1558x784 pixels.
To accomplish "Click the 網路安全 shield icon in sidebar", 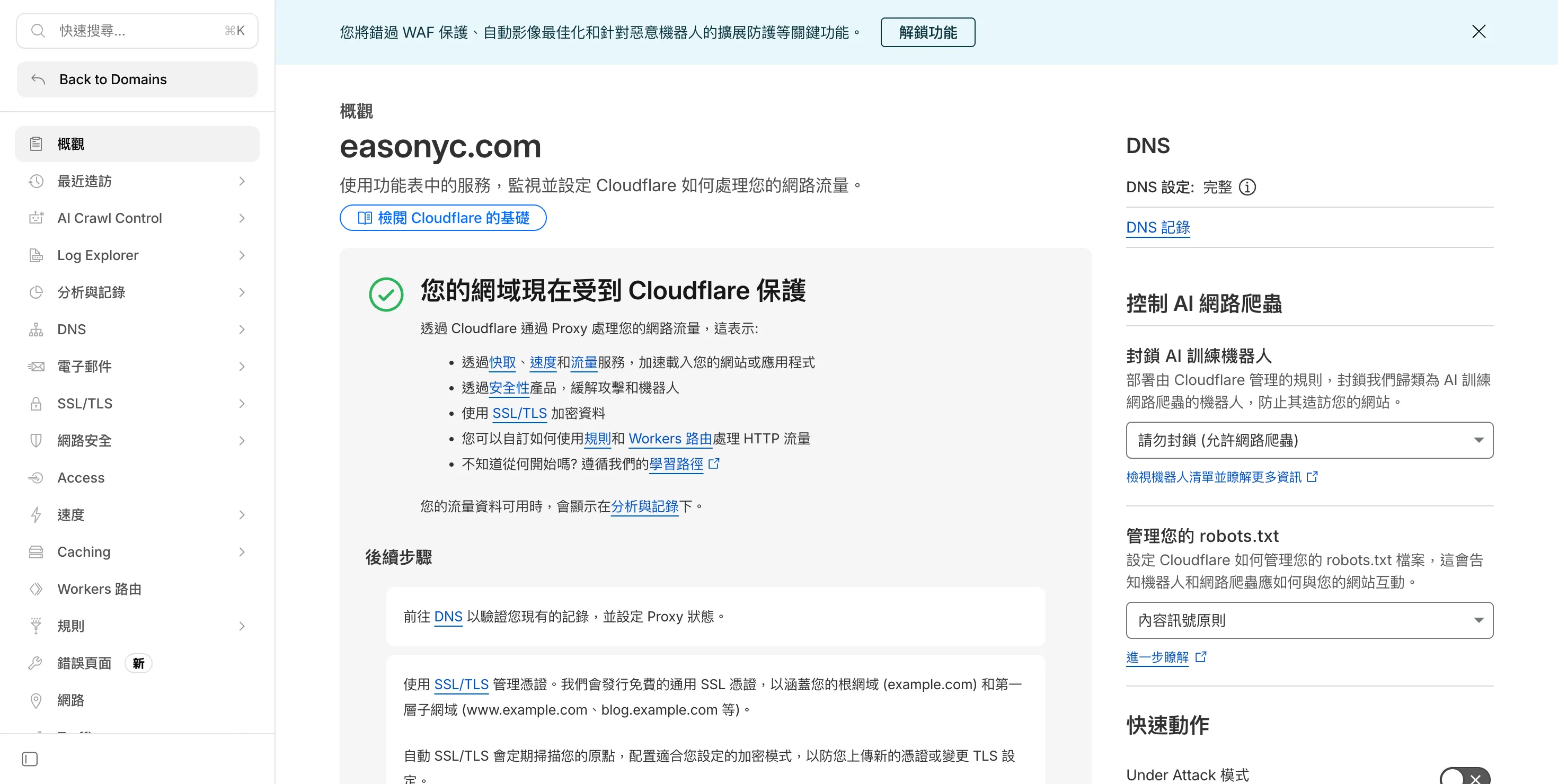I will [x=36, y=441].
